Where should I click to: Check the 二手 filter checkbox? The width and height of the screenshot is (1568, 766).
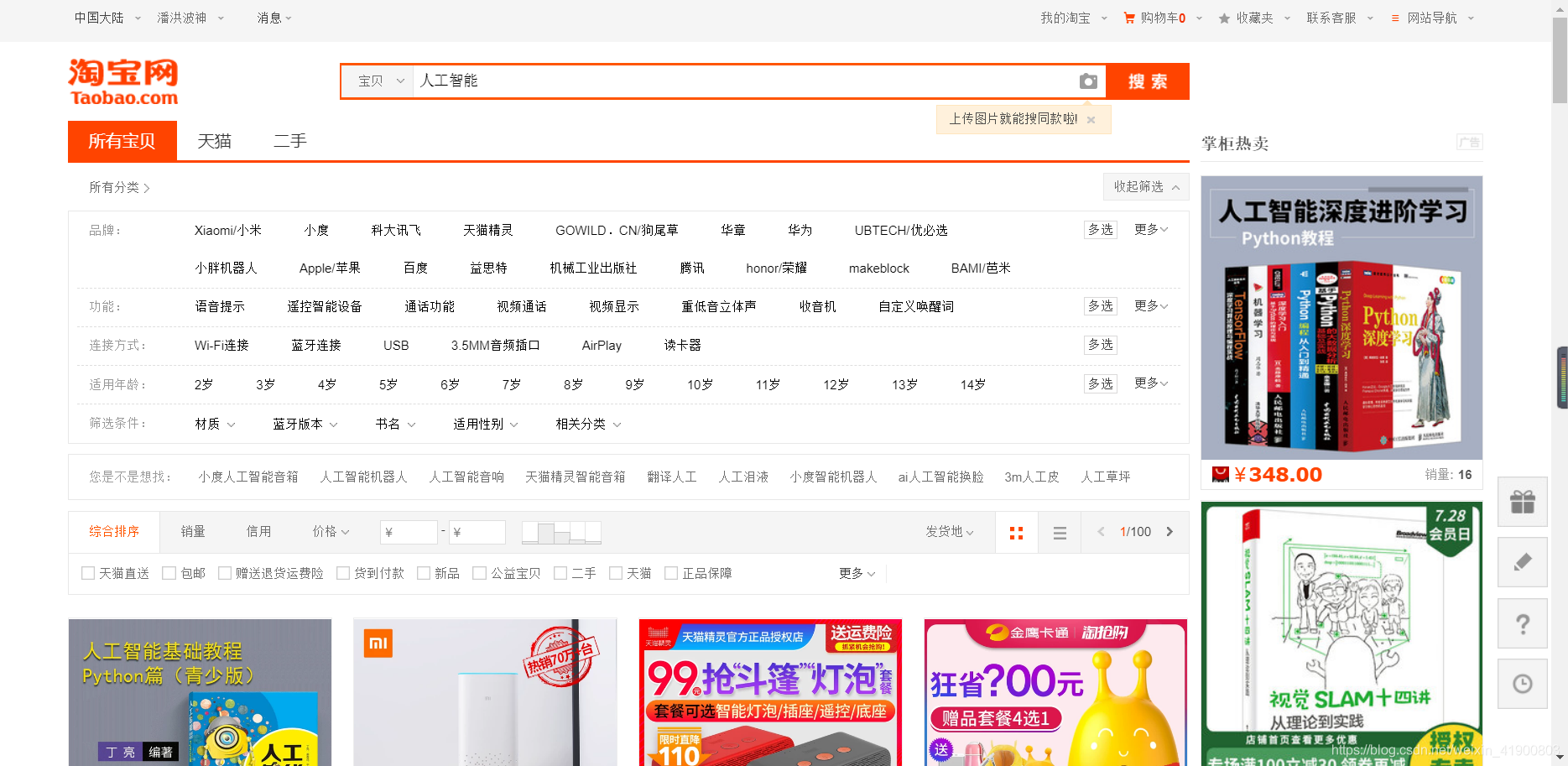point(560,573)
